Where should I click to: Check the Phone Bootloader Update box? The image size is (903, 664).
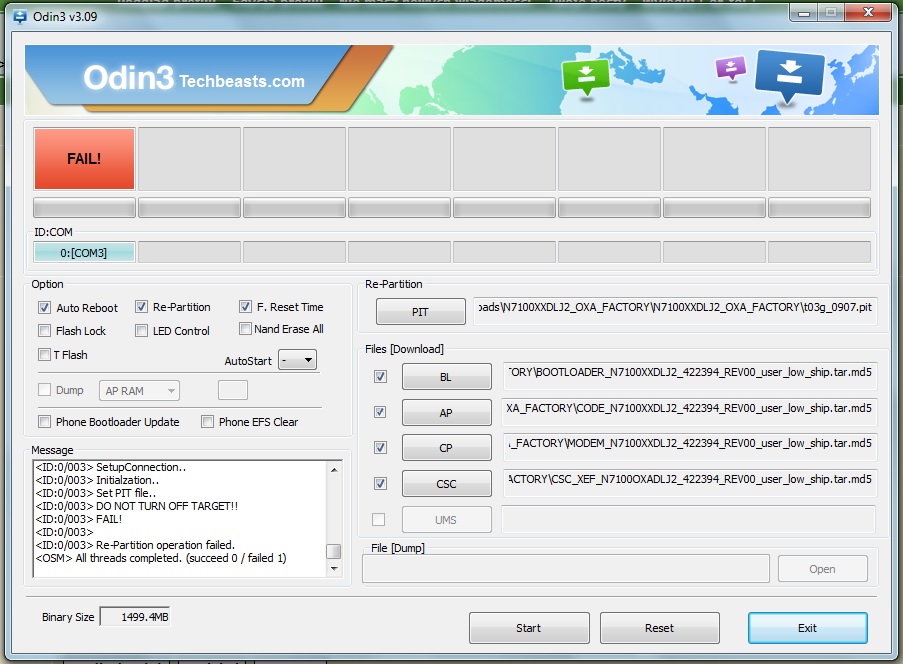(44, 422)
